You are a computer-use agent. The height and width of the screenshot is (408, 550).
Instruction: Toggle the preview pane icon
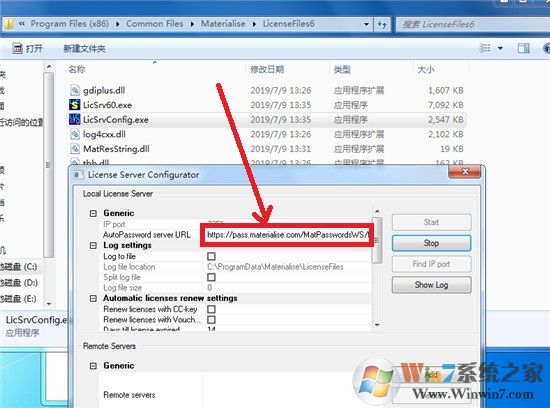click(523, 48)
